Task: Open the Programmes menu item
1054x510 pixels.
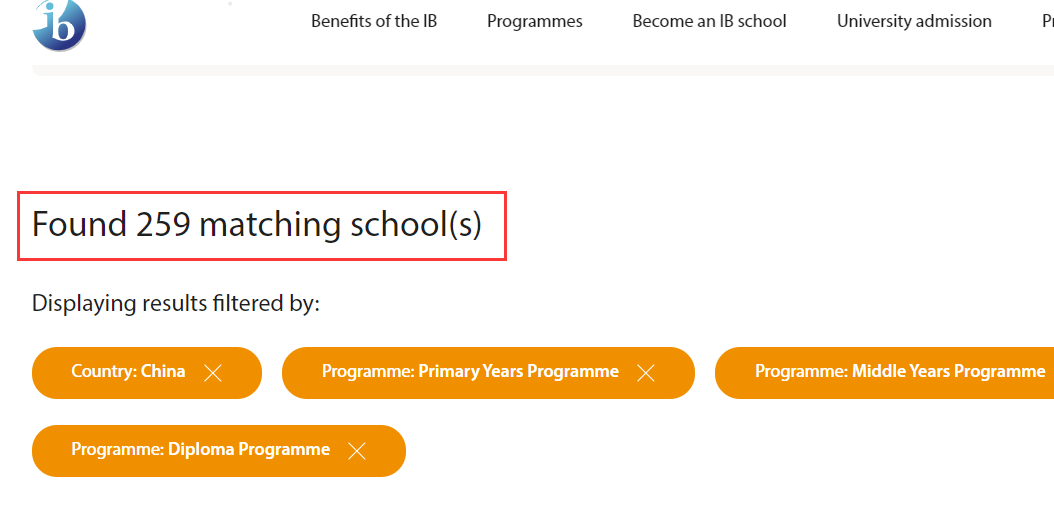Action: [534, 22]
